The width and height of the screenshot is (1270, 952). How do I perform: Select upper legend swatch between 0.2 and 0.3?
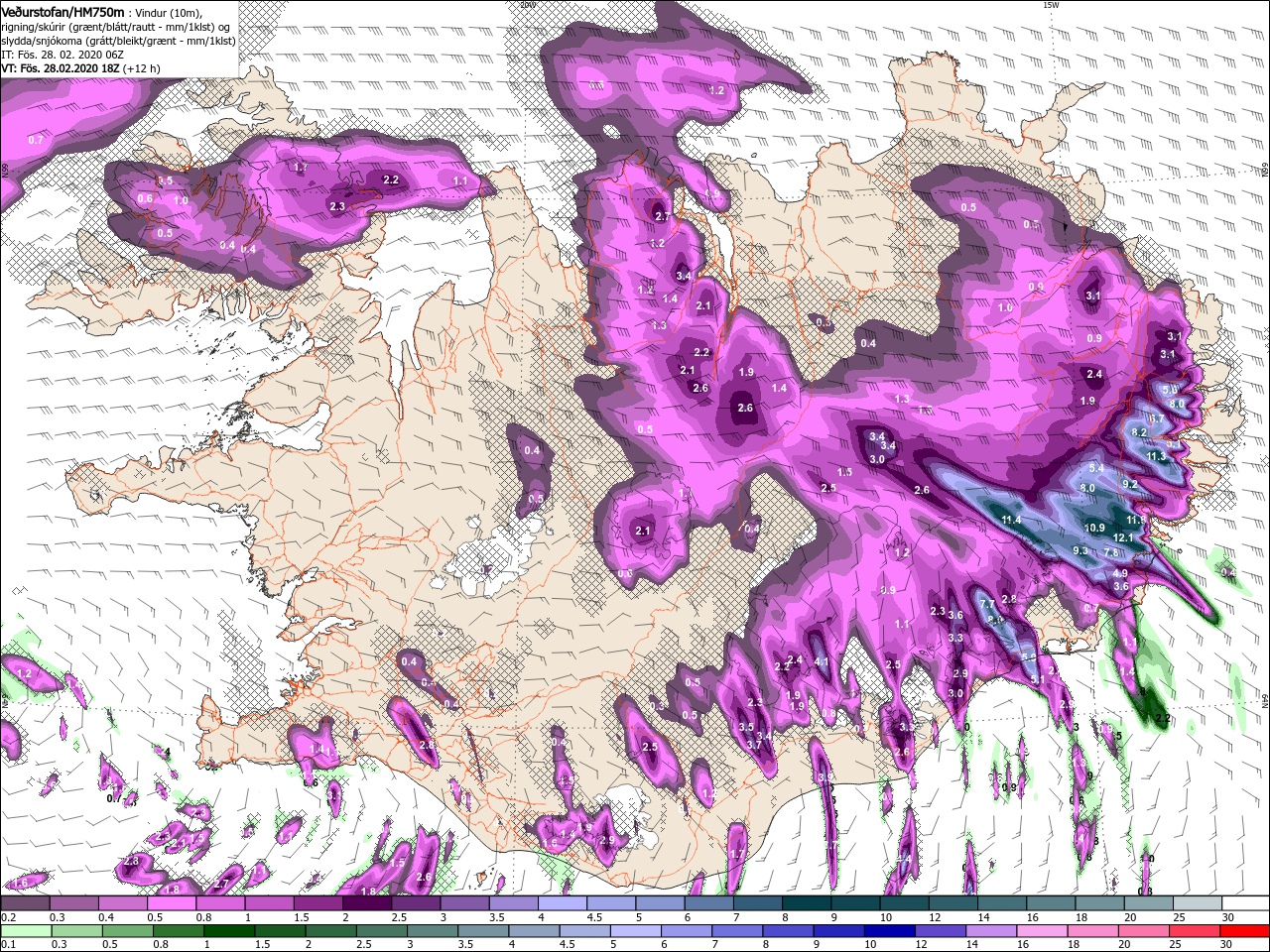point(25,902)
